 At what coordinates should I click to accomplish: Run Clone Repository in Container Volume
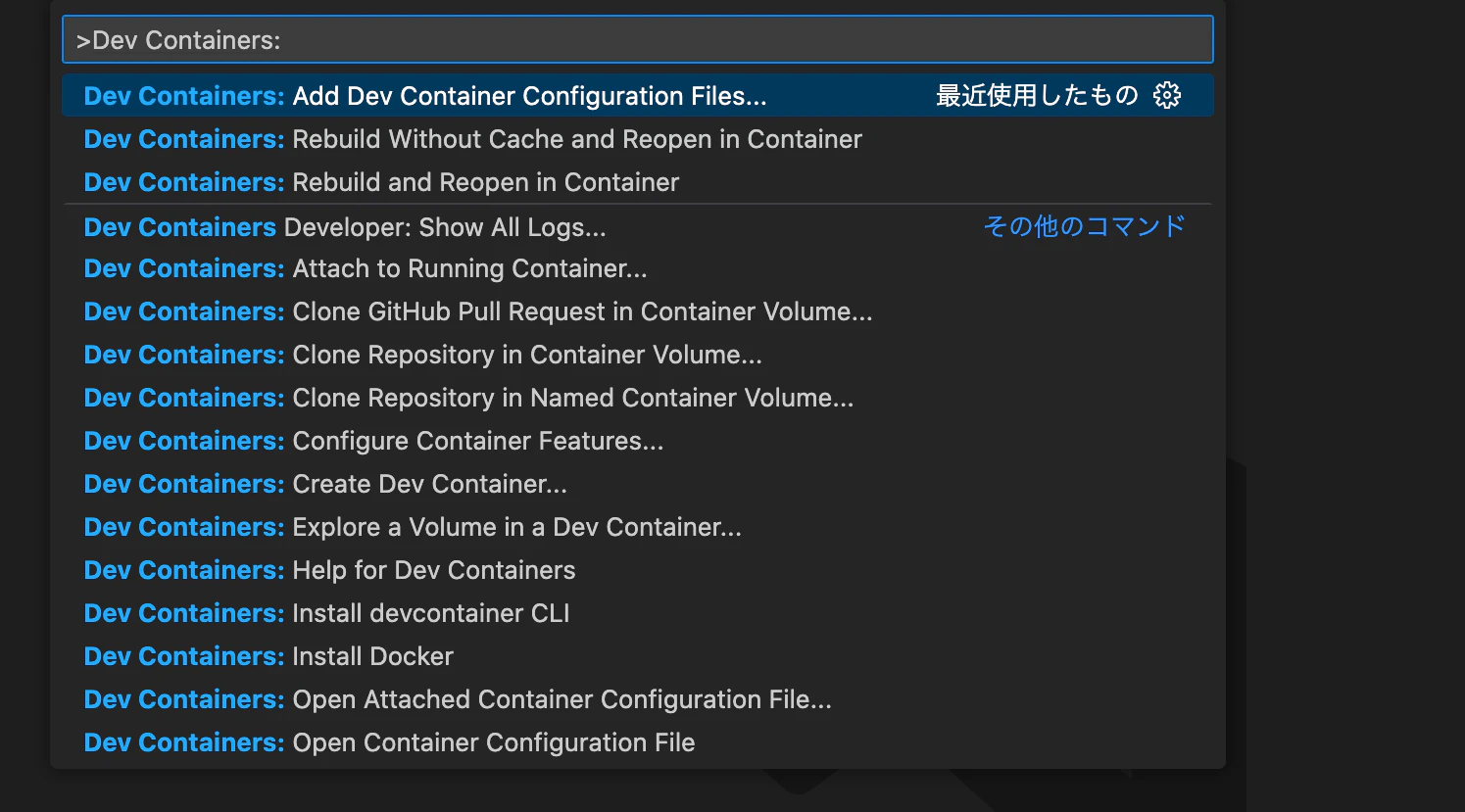click(x=638, y=355)
